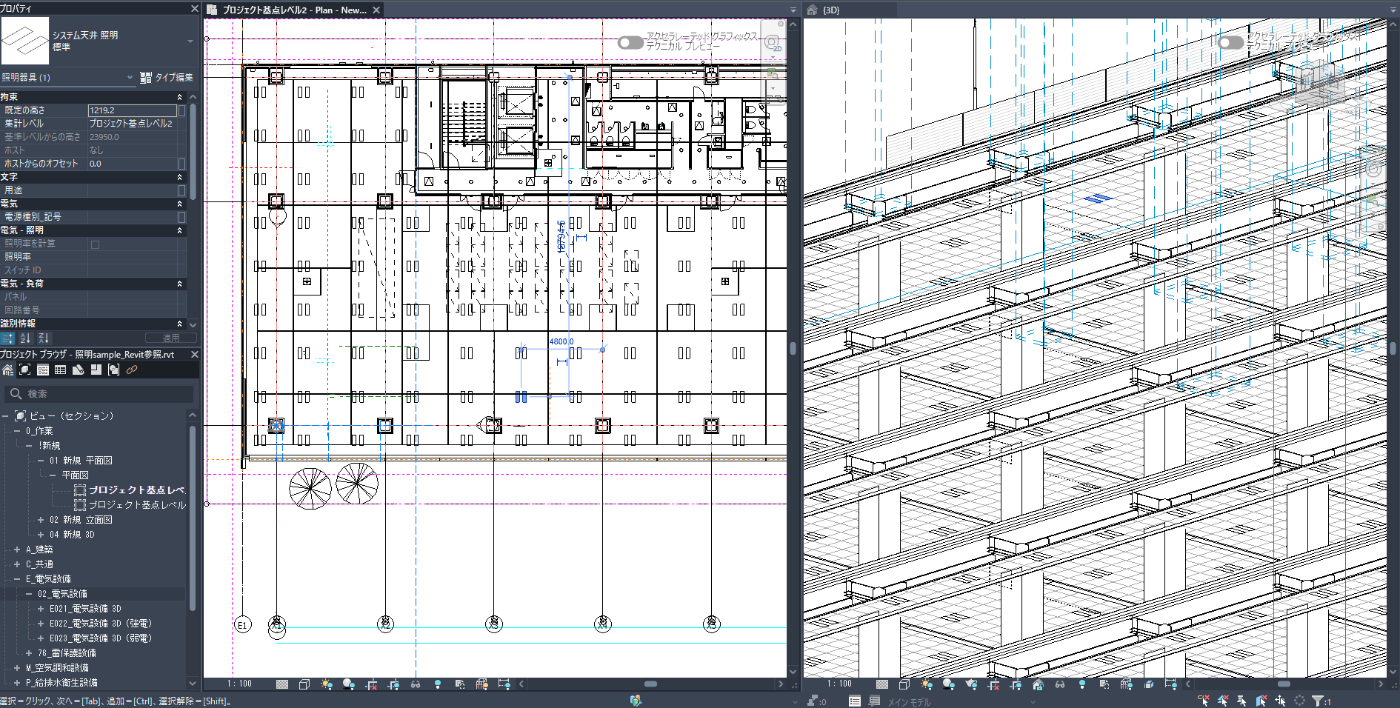Click the categorized sort icon under Properties list
1400x708 pixels.
click(x=9, y=338)
